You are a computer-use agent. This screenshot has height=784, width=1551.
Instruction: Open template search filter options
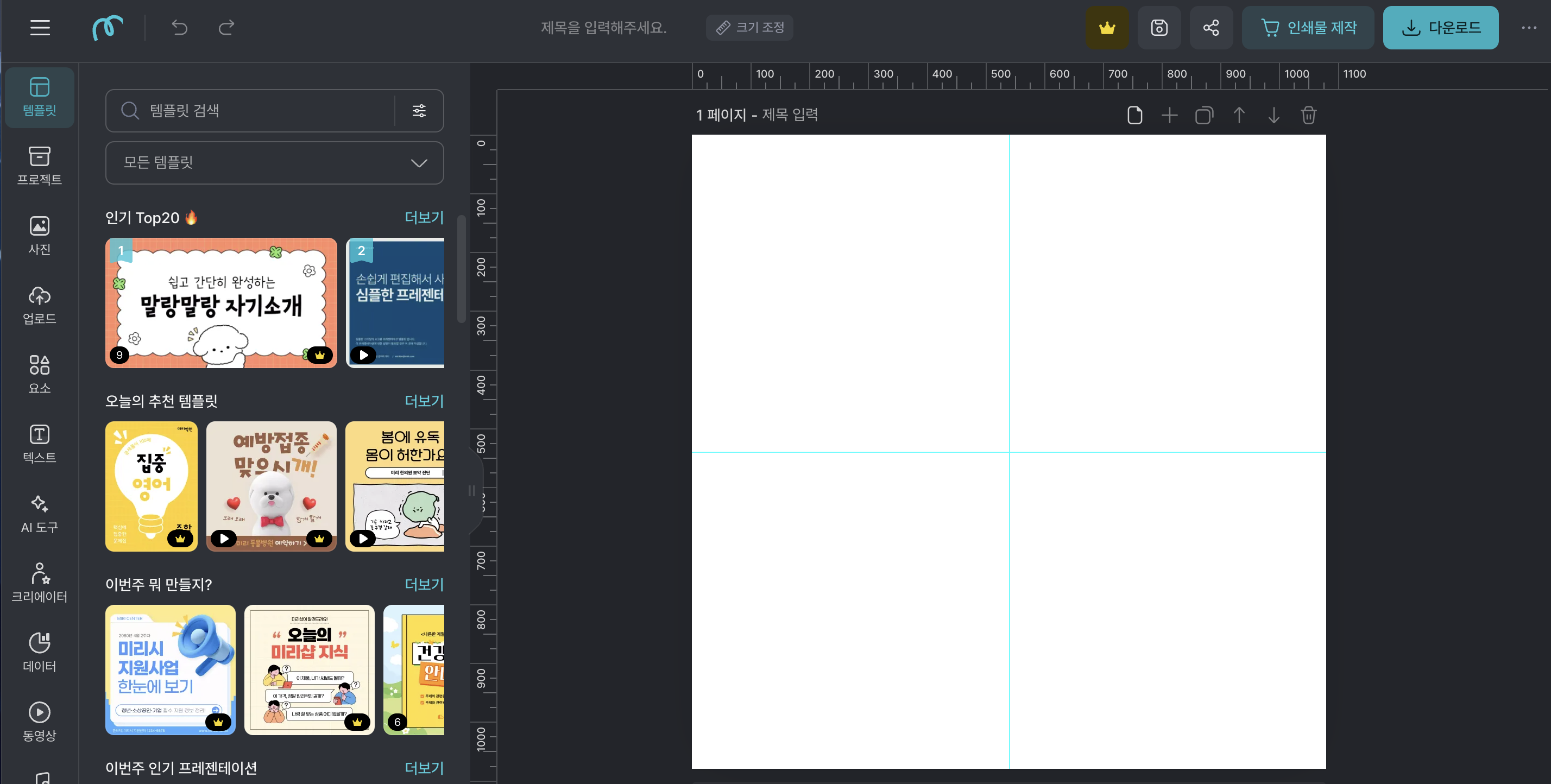(419, 110)
